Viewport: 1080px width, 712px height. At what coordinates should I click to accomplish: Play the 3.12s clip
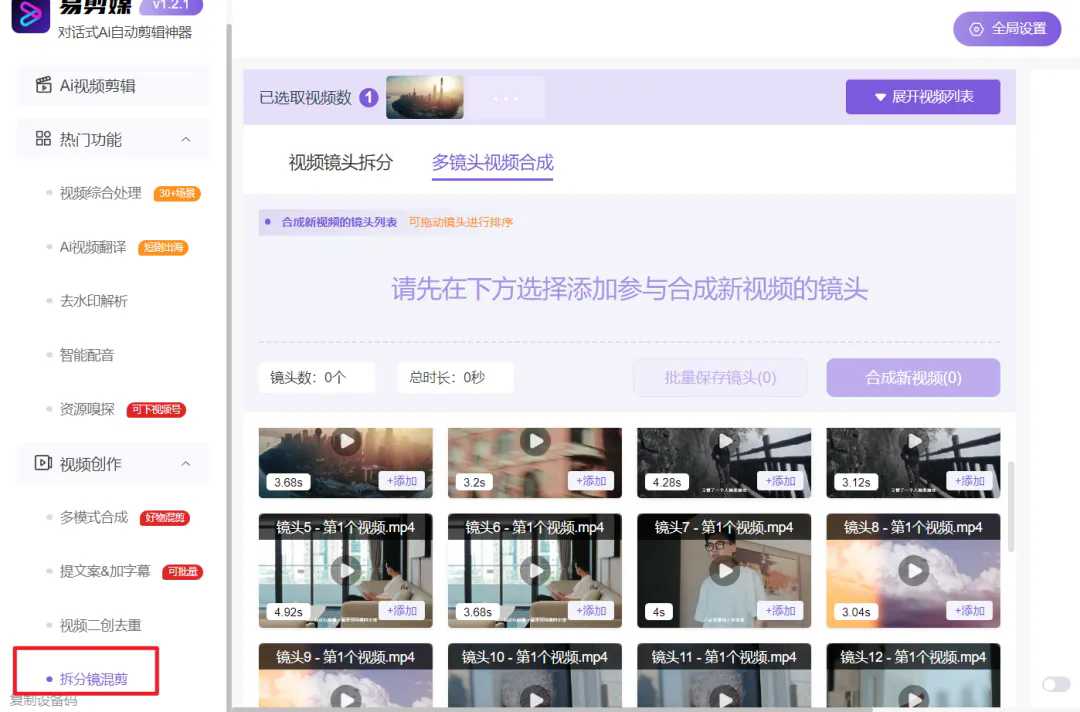coord(915,441)
